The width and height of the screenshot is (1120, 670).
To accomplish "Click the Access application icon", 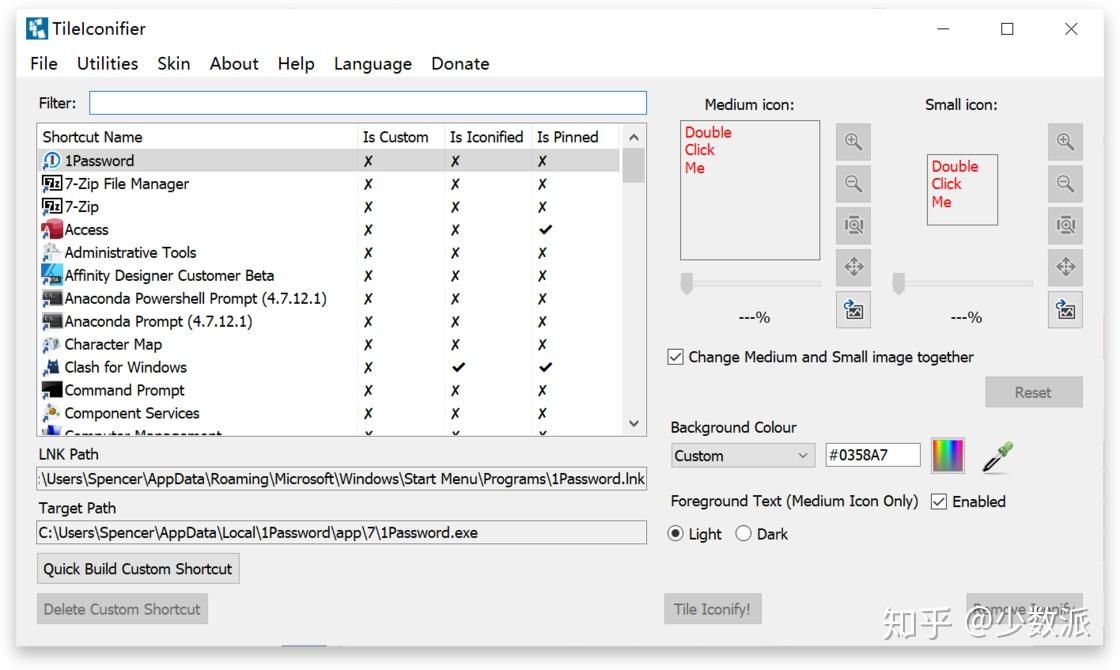I will 51,229.
